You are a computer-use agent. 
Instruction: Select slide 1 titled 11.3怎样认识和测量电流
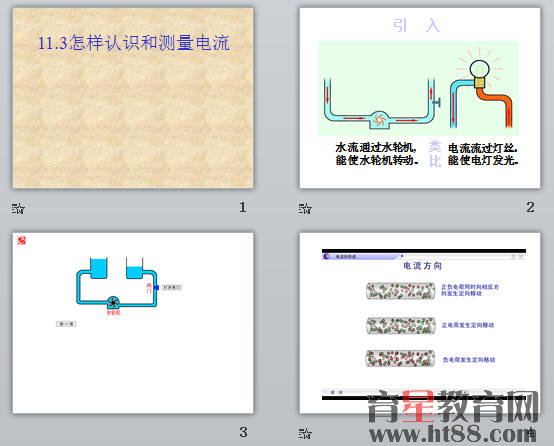133,98
